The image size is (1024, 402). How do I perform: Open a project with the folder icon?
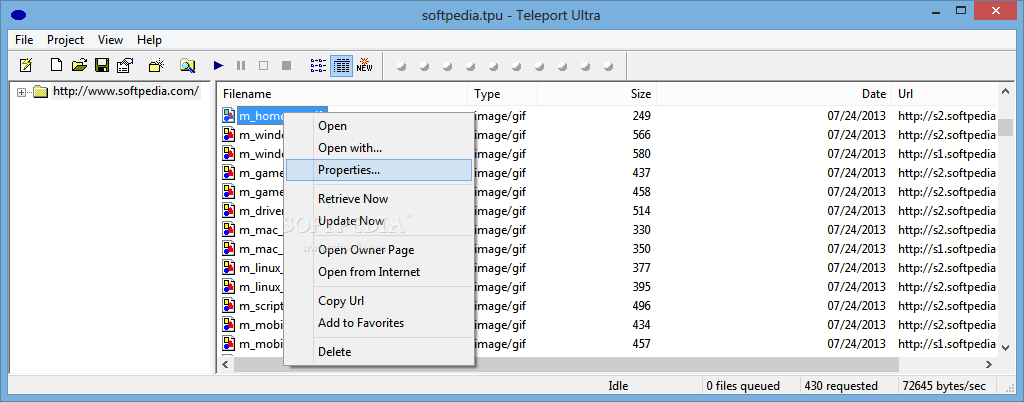pyautogui.click(x=79, y=65)
